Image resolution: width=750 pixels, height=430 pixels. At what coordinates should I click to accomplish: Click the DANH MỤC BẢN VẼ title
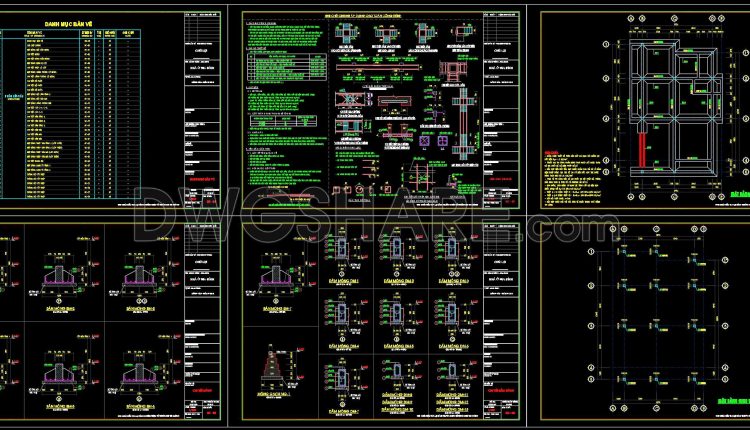tap(68, 24)
